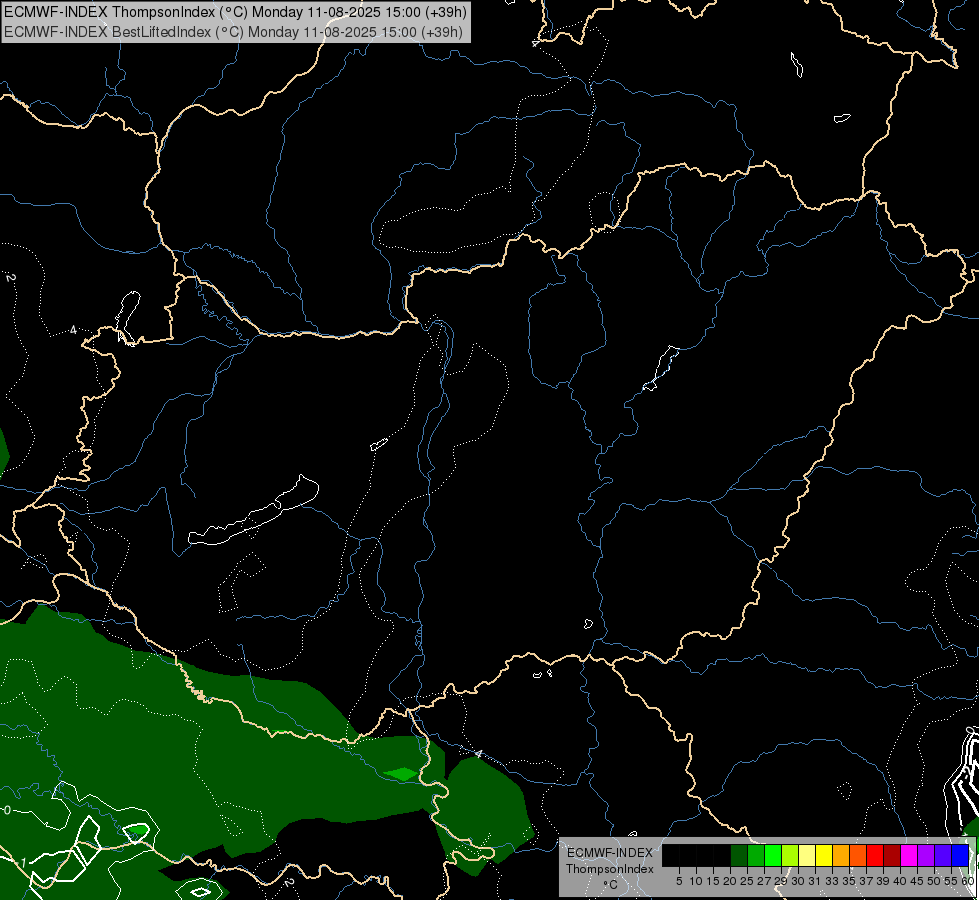Click the legend tick value 60
979x900 pixels.
(968, 881)
